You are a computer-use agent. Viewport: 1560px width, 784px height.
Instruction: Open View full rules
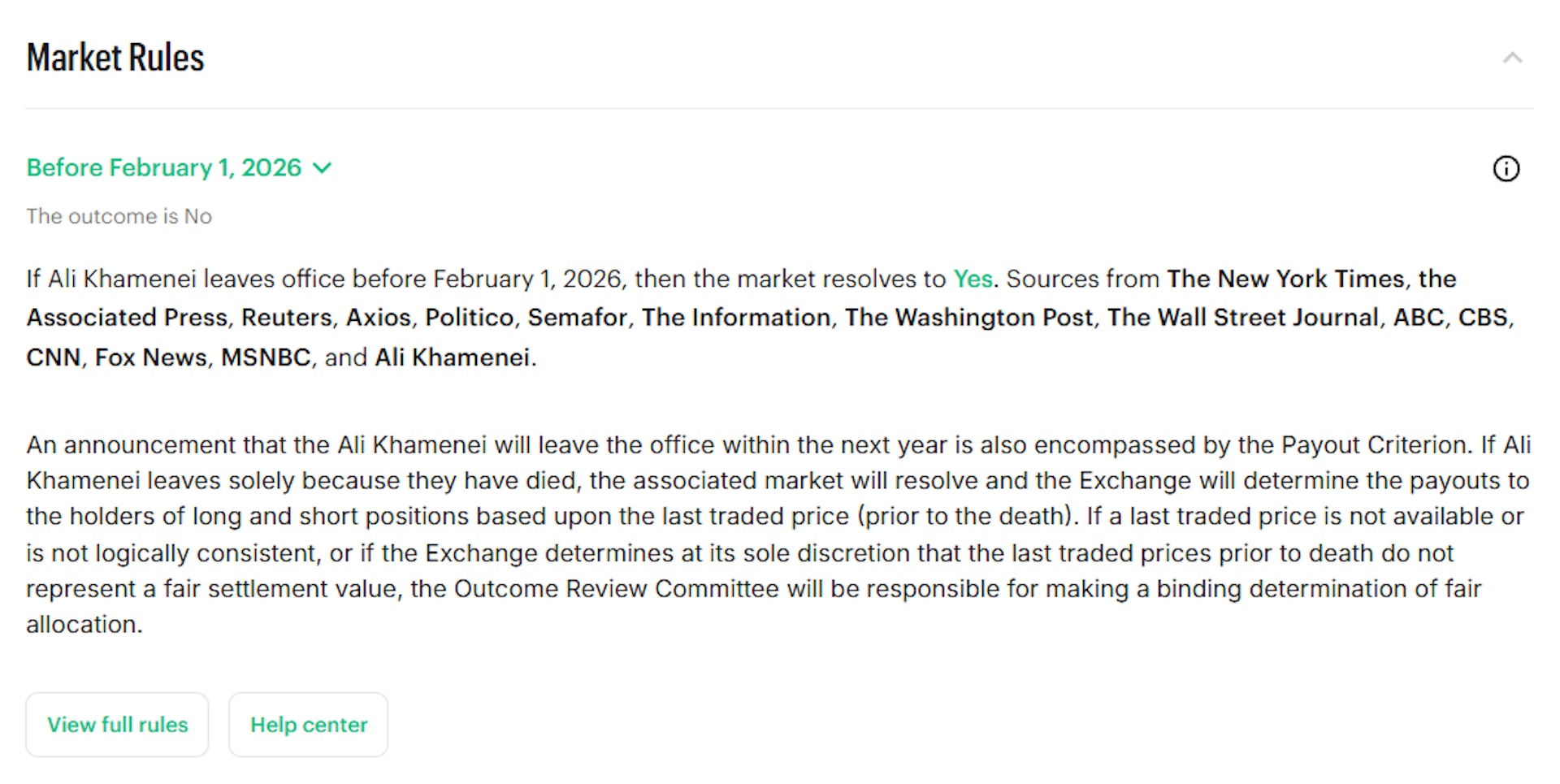(117, 725)
